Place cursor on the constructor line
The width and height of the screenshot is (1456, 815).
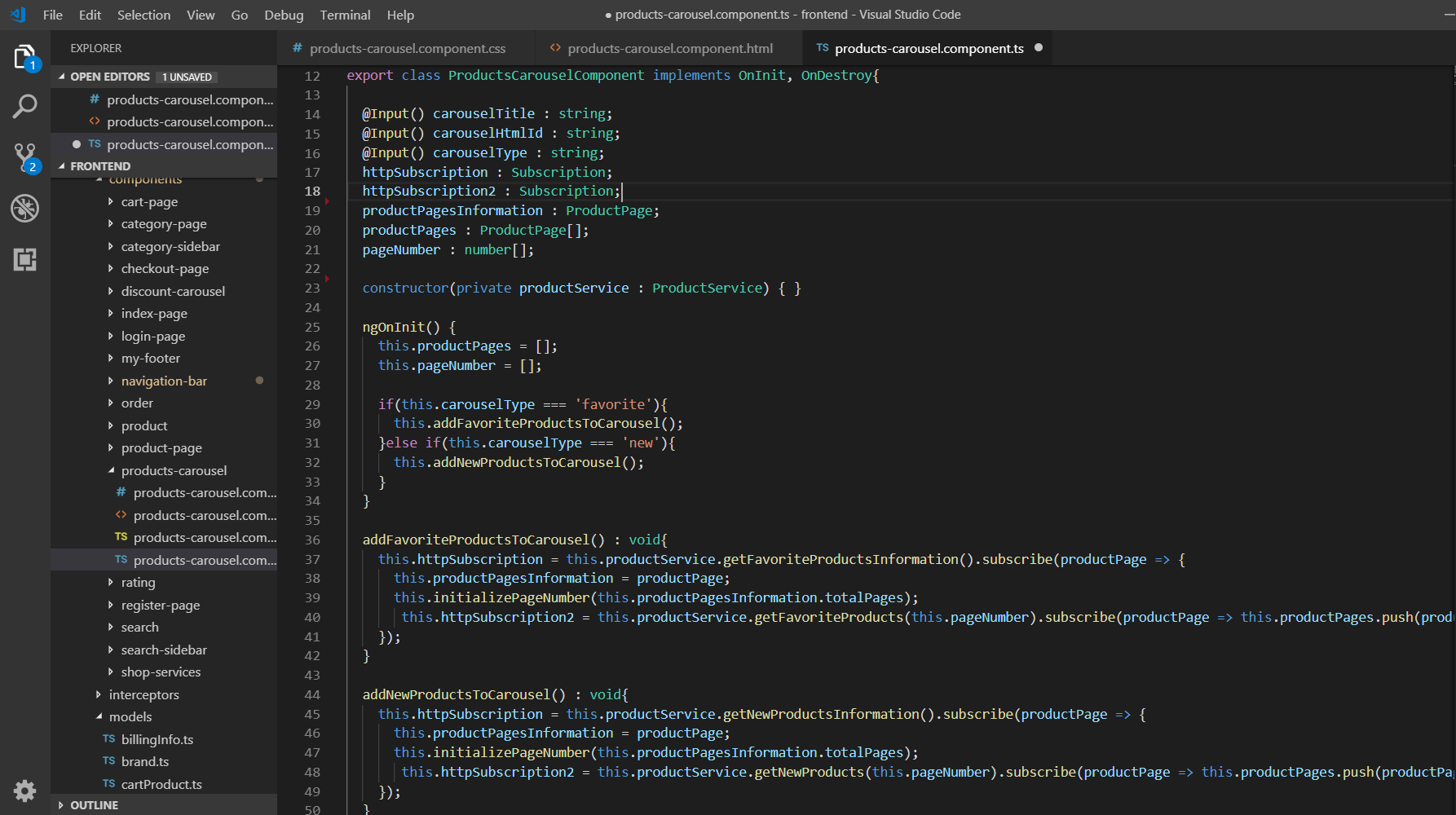(581, 289)
